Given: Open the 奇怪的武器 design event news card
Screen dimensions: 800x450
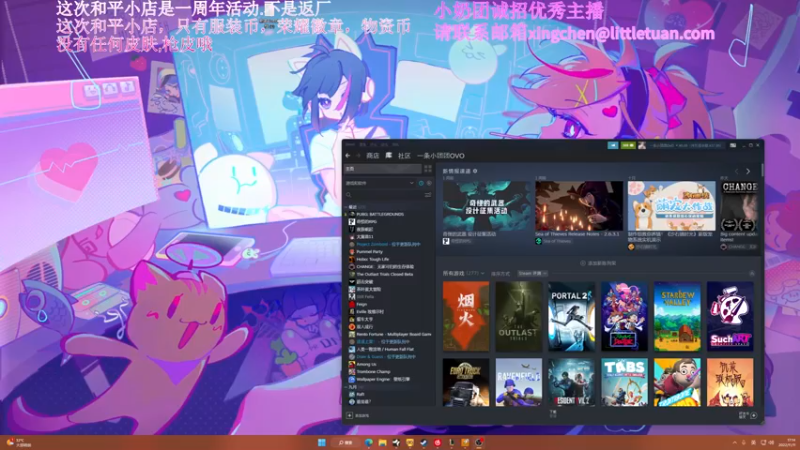Looking at the screenshot, I should click(x=487, y=206).
